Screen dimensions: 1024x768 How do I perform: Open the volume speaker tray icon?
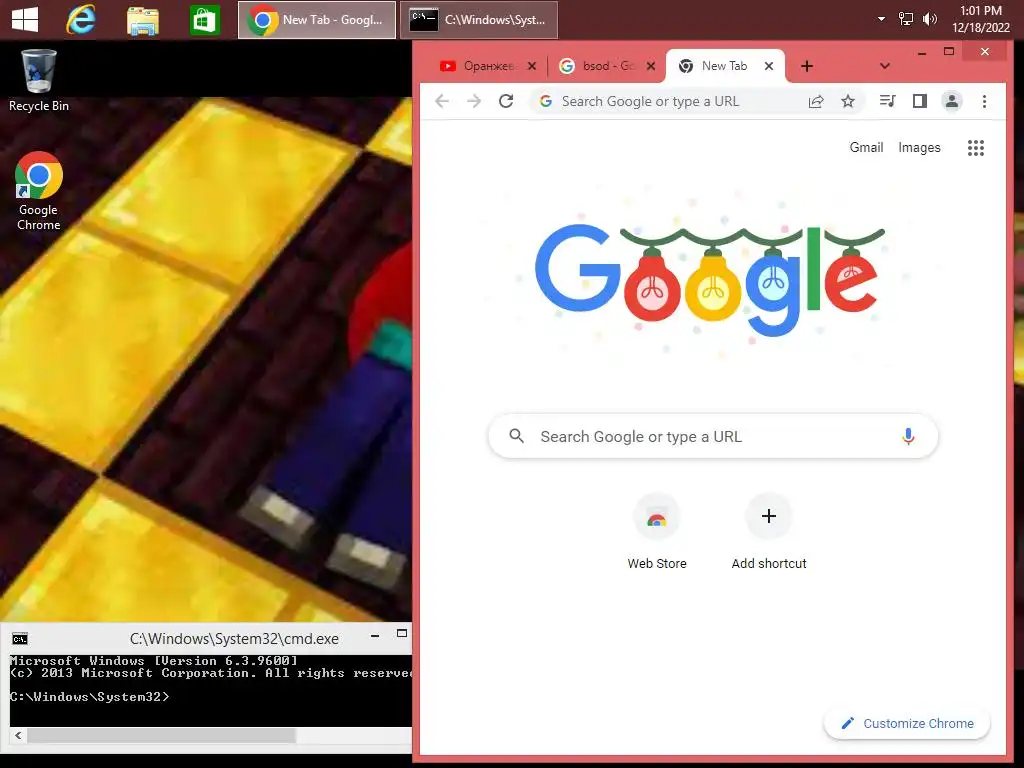pyautogui.click(x=929, y=19)
